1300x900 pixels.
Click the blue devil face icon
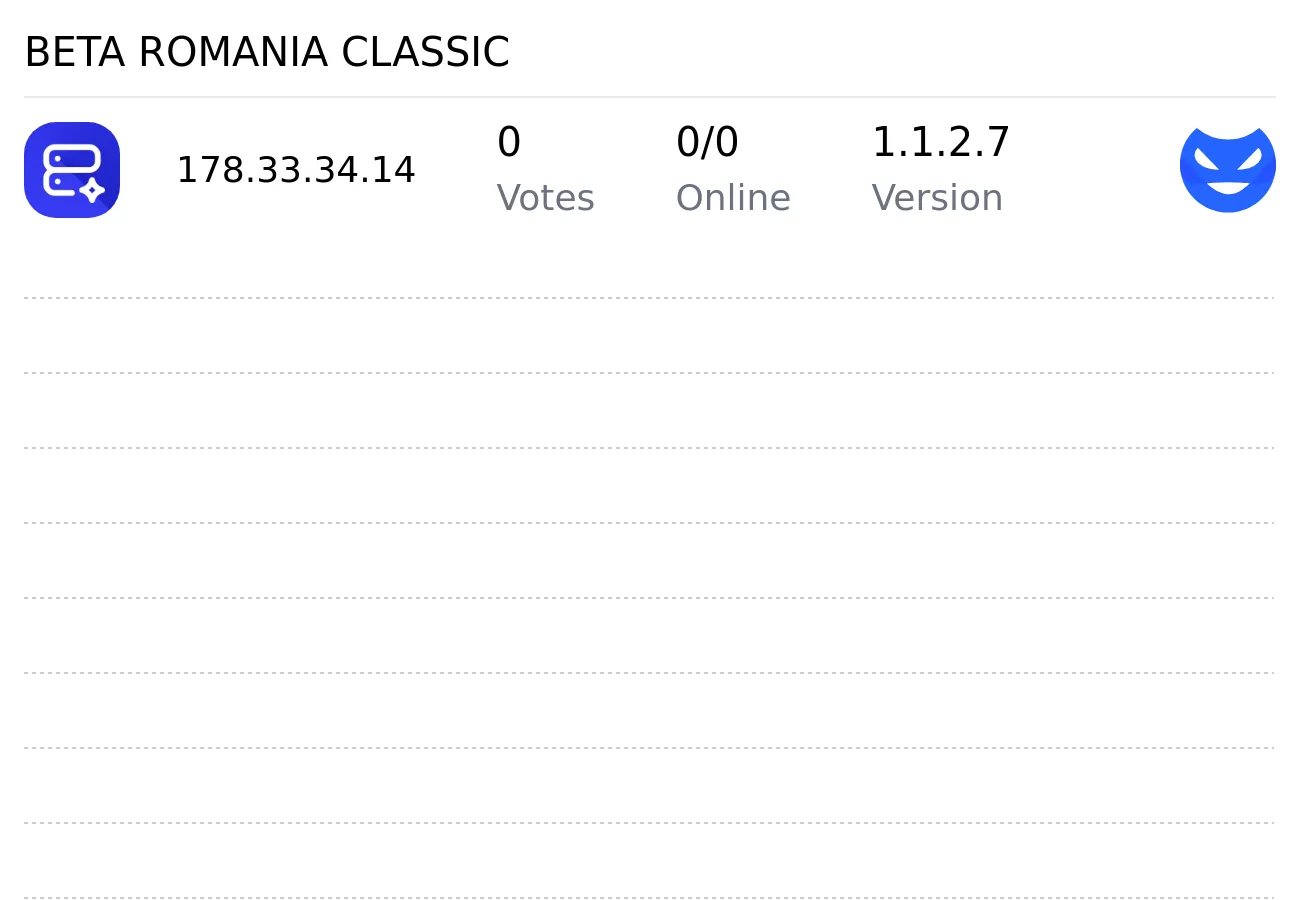[x=1228, y=168]
